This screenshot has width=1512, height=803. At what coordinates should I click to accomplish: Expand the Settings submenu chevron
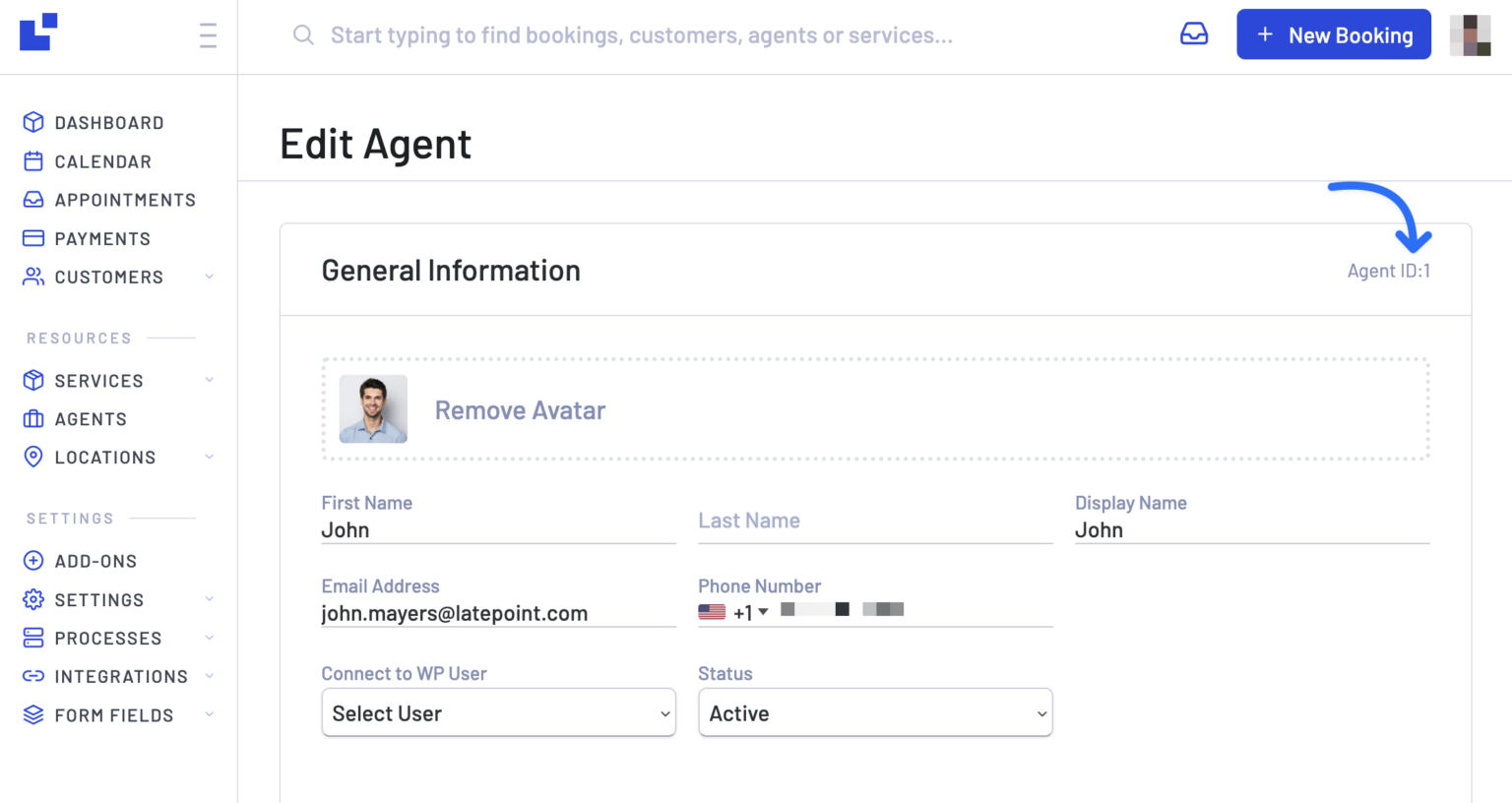(209, 599)
